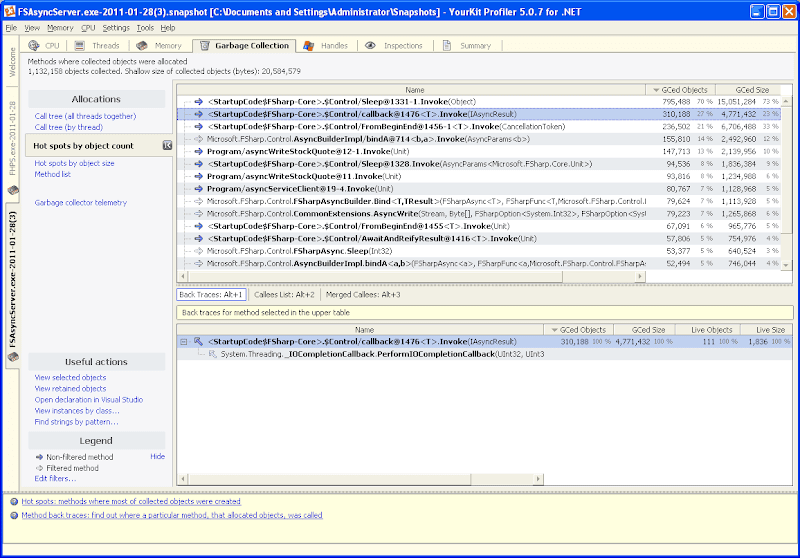Open the Welcome side tab

tap(13, 63)
